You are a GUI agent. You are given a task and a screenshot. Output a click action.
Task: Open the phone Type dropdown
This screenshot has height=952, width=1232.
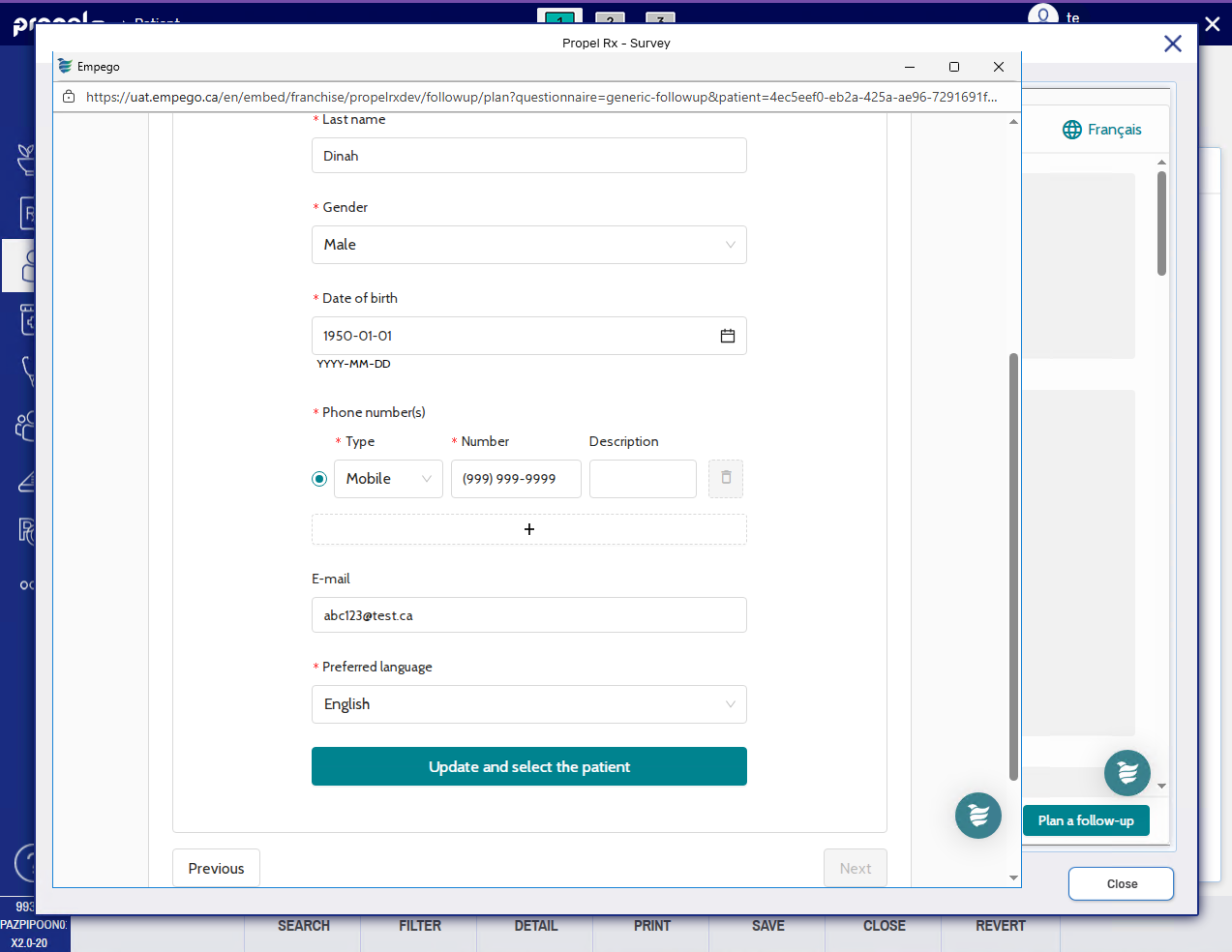click(x=388, y=479)
